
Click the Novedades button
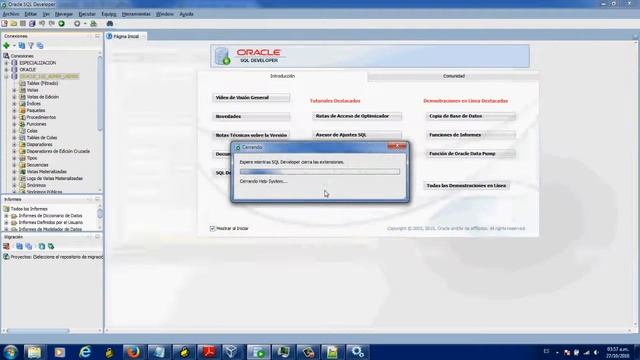pyautogui.click(x=251, y=116)
